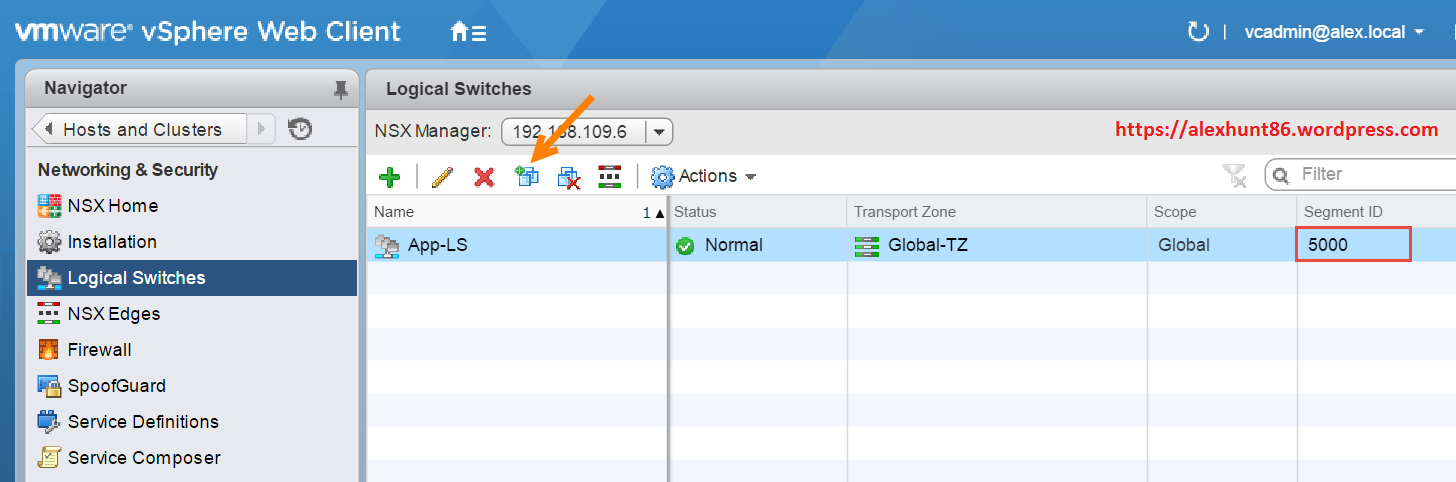The width and height of the screenshot is (1456, 482).
Task: Click the clear filter icon
Action: point(1235,177)
